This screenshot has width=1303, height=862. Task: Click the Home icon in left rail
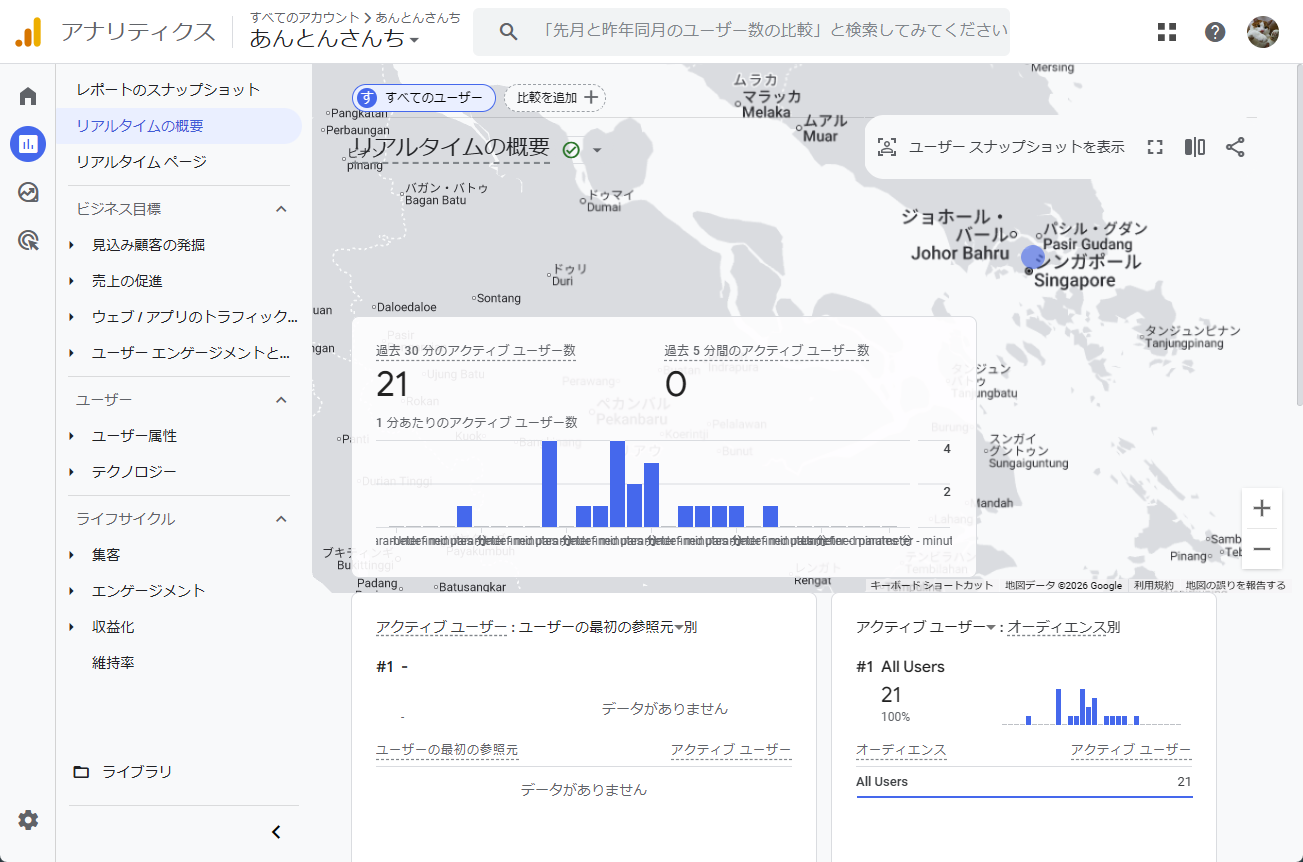tap(28, 96)
